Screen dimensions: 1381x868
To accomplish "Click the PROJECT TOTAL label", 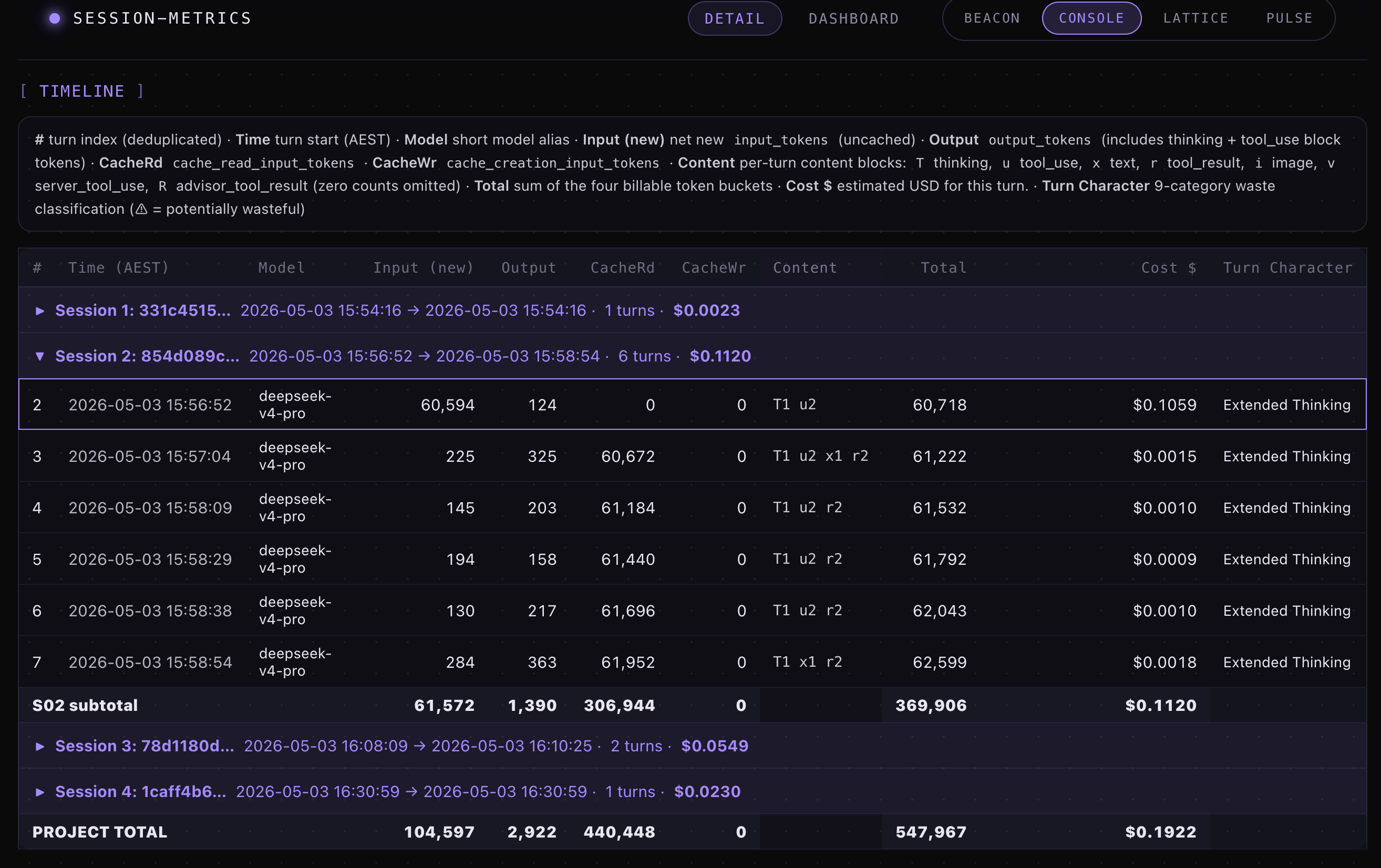I will point(100,832).
